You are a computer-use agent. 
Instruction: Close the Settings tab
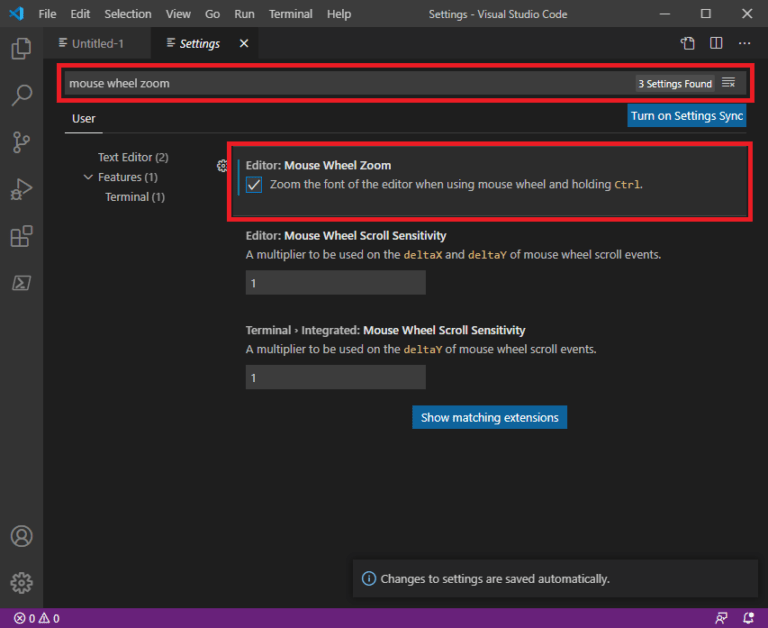244,44
